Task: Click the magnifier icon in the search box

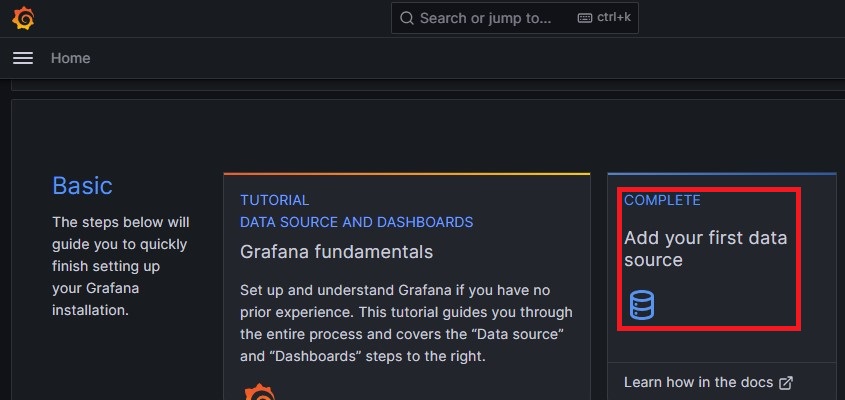Action: point(407,18)
